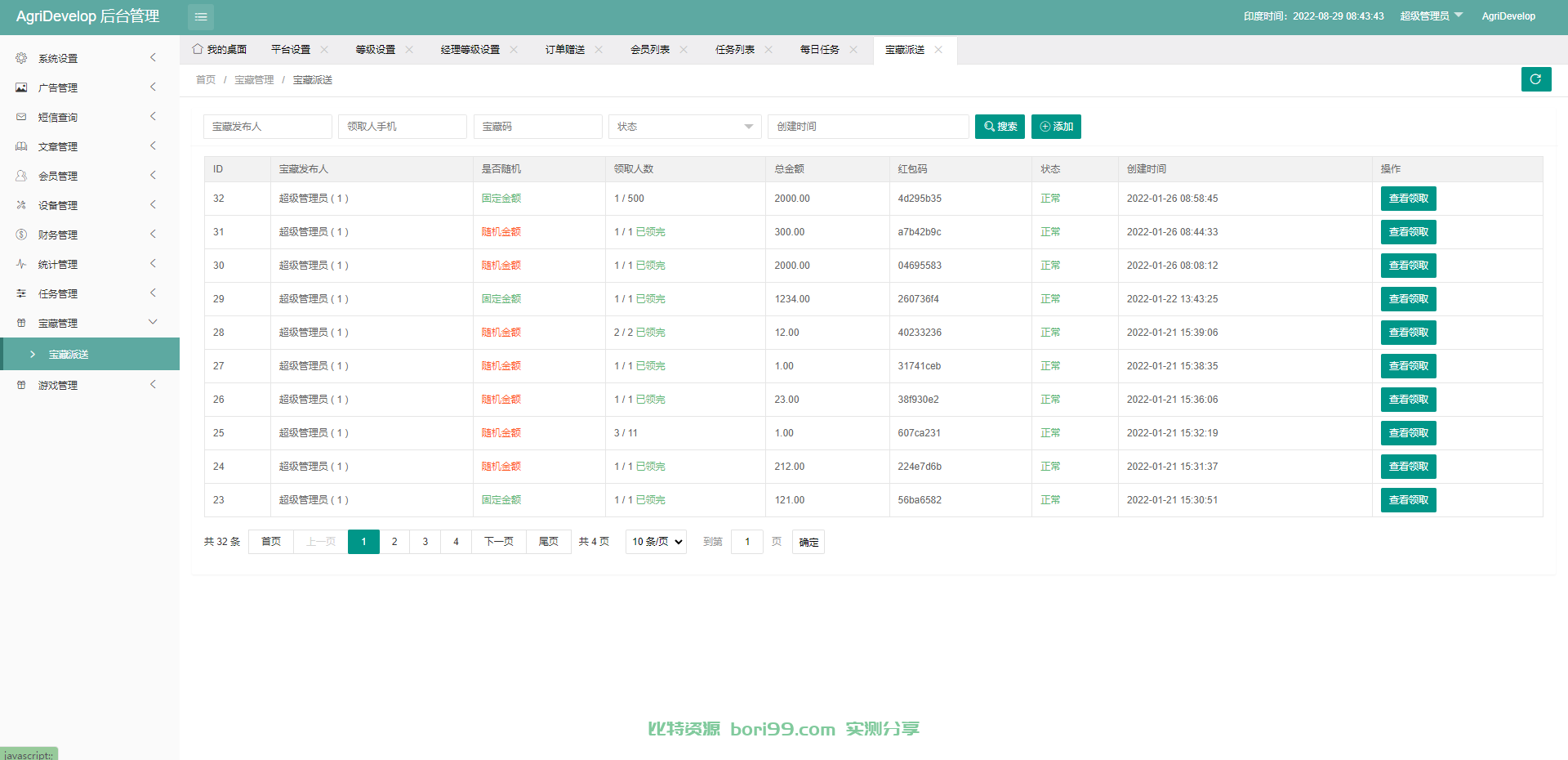
Task: Expand the 广告管理 menu
Action: (153, 87)
